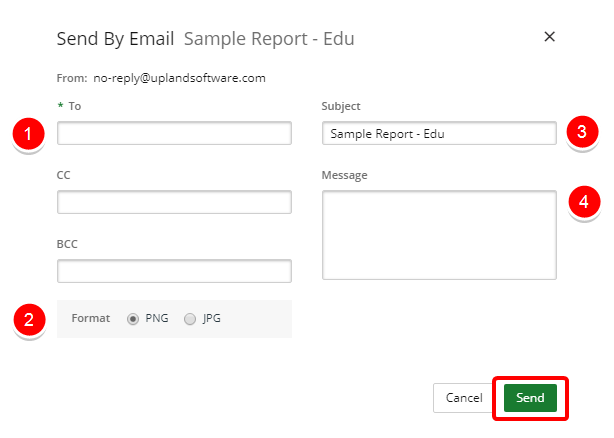
Task: Click the no-reply@uplandsoftware.com sender address
Action: pyautogui.click(x=179, y=78)
